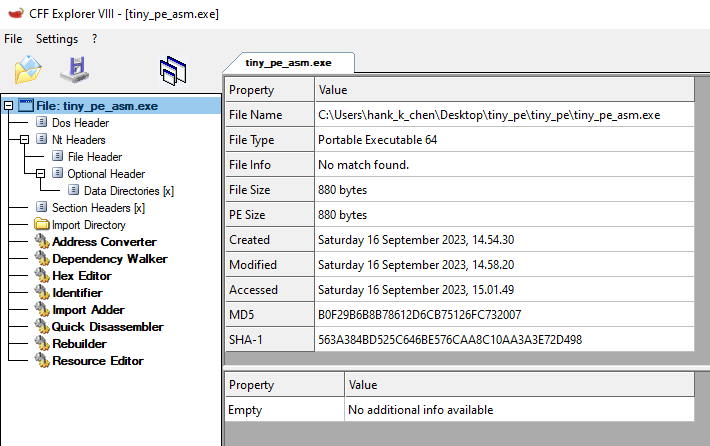The image size is (710, 446).
Task: Select the Portable Executable 64 value
Action: pyautogui.click(x=504, y=140)
